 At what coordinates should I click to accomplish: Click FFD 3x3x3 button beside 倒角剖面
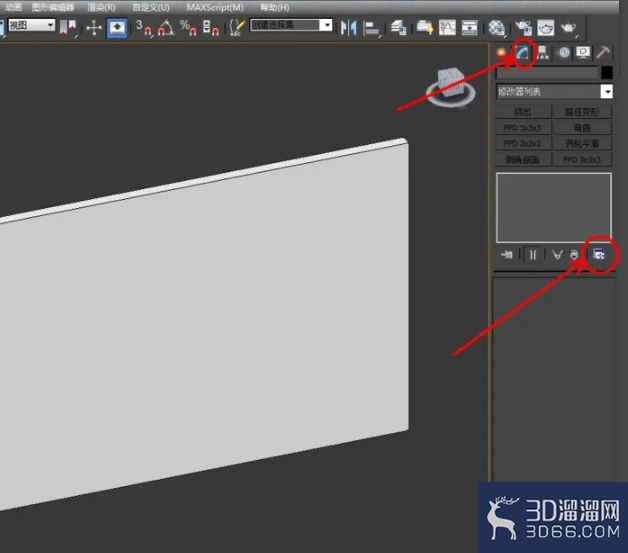[x=582, y=160]
